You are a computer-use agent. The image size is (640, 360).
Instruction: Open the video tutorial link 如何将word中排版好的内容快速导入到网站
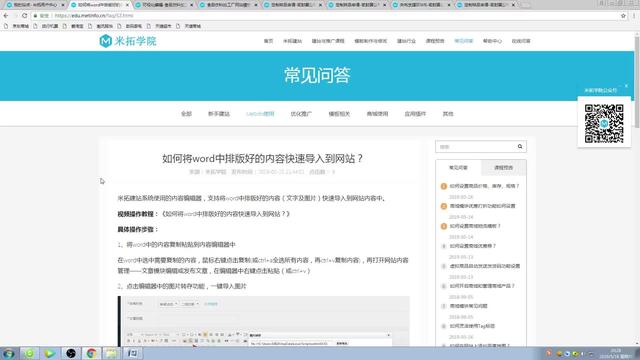point(226,214)
